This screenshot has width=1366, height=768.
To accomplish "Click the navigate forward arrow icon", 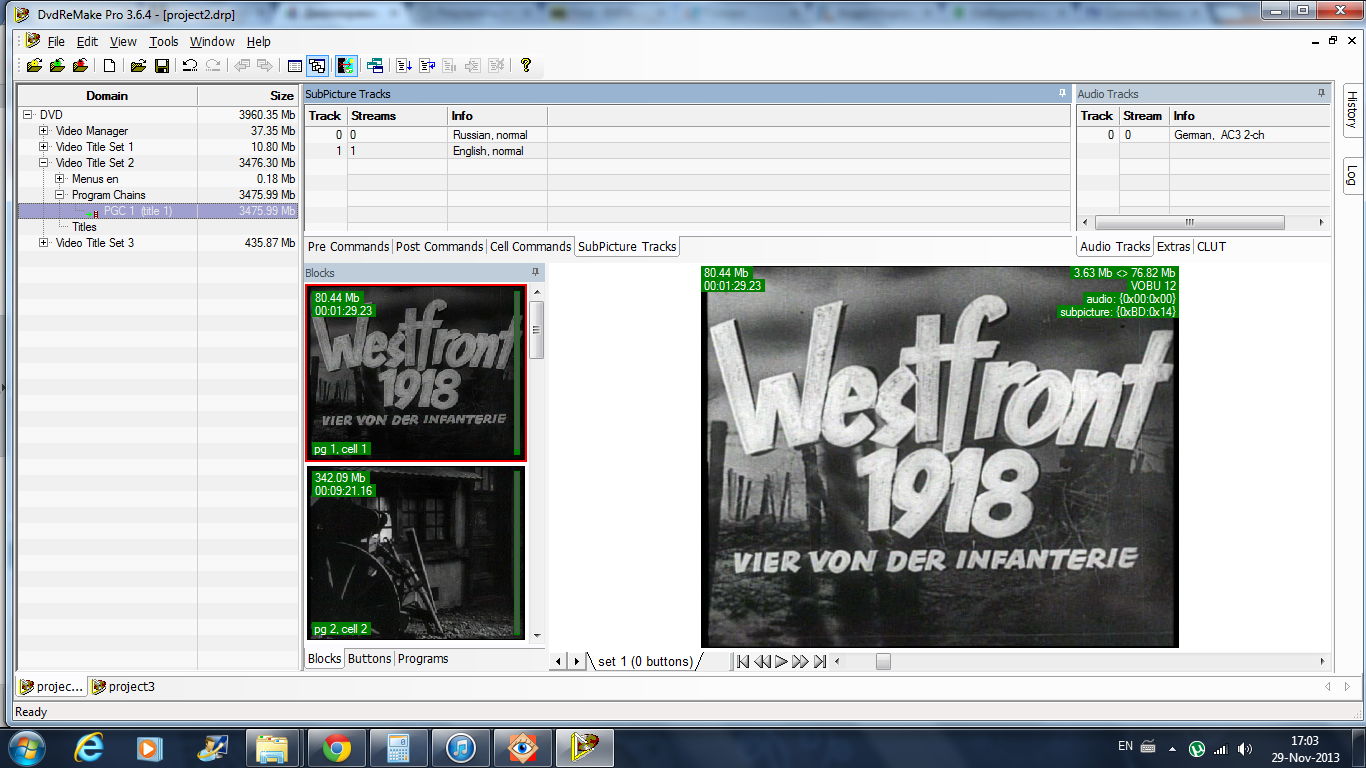I will 265,66.
